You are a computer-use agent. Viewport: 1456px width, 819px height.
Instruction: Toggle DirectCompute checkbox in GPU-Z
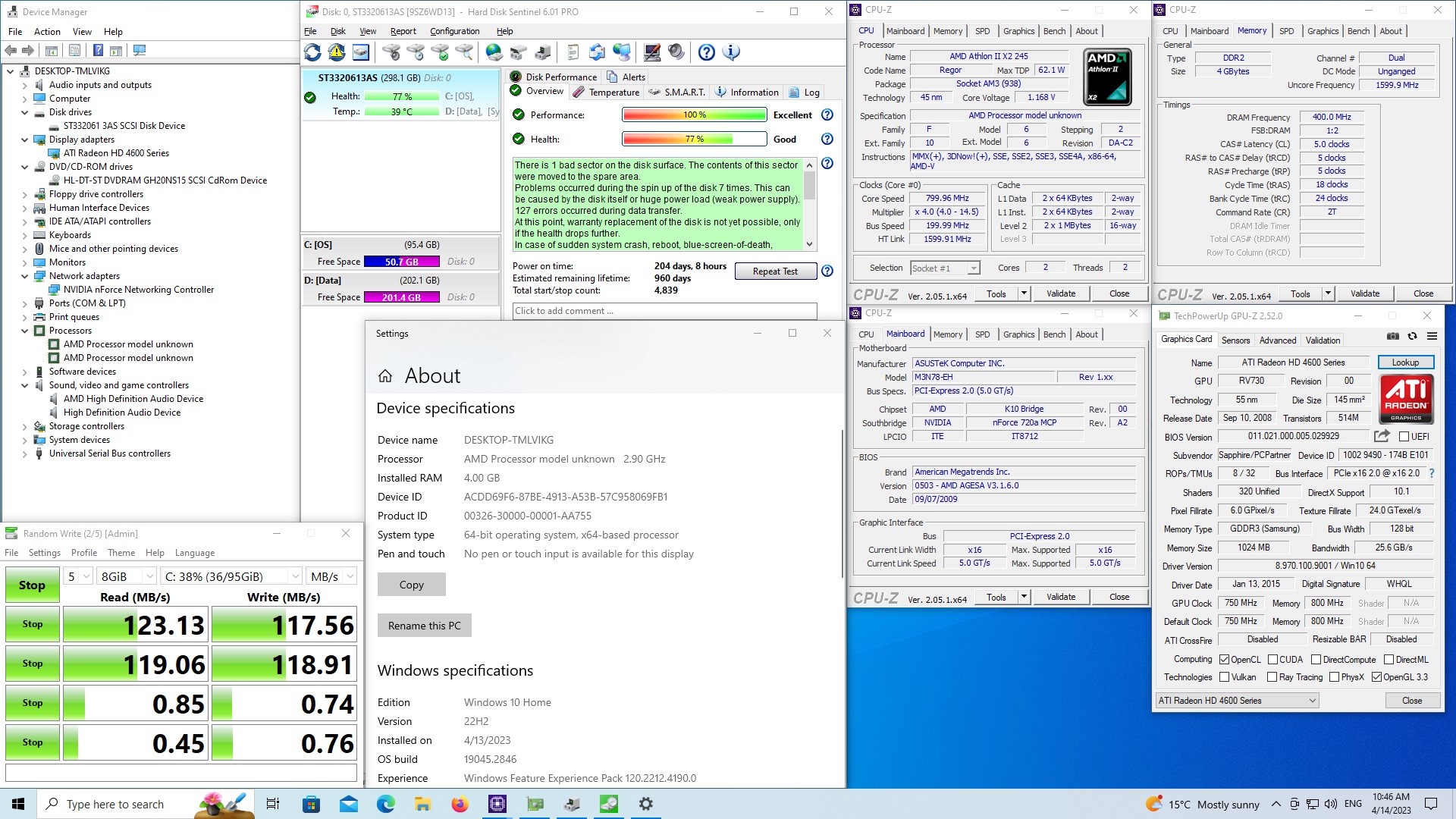[1316, 660]
